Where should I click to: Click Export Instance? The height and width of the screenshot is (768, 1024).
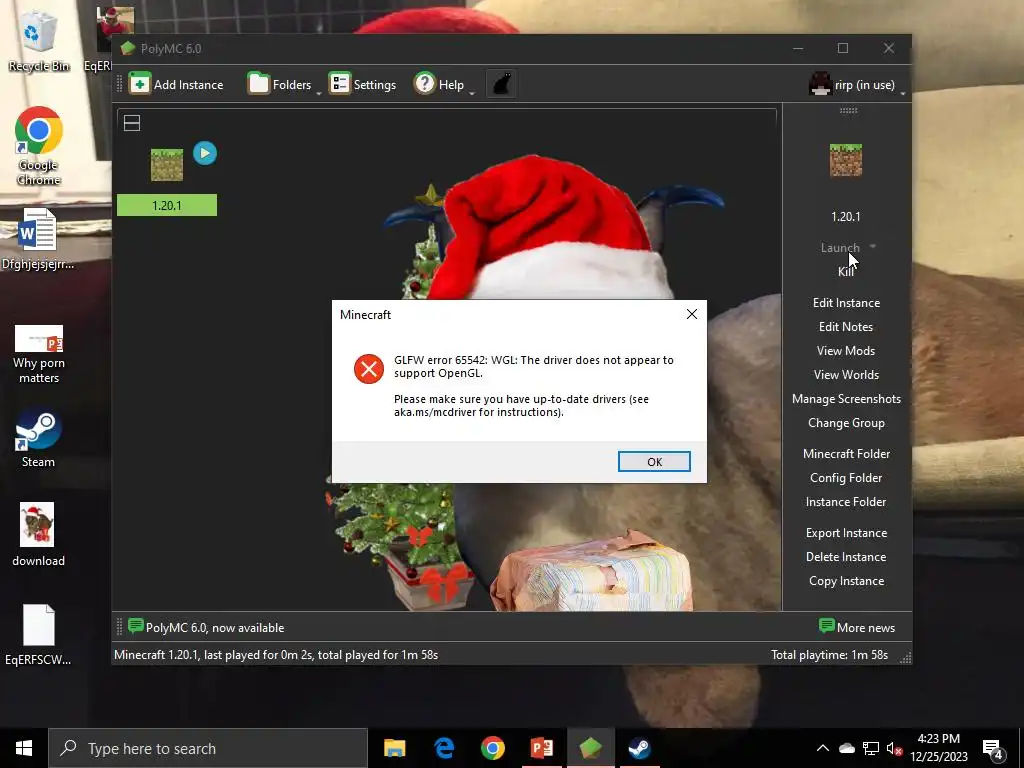846,533
